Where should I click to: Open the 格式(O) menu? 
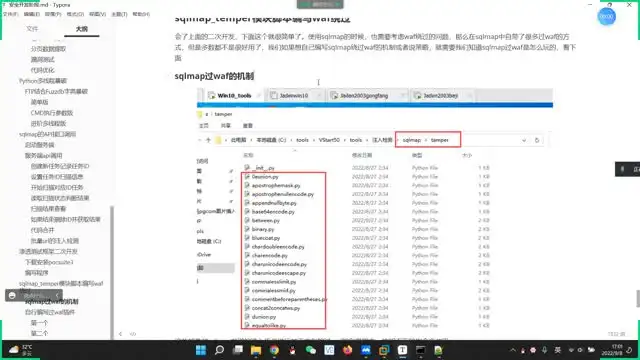pyautogui.click(x=75, y=14)
